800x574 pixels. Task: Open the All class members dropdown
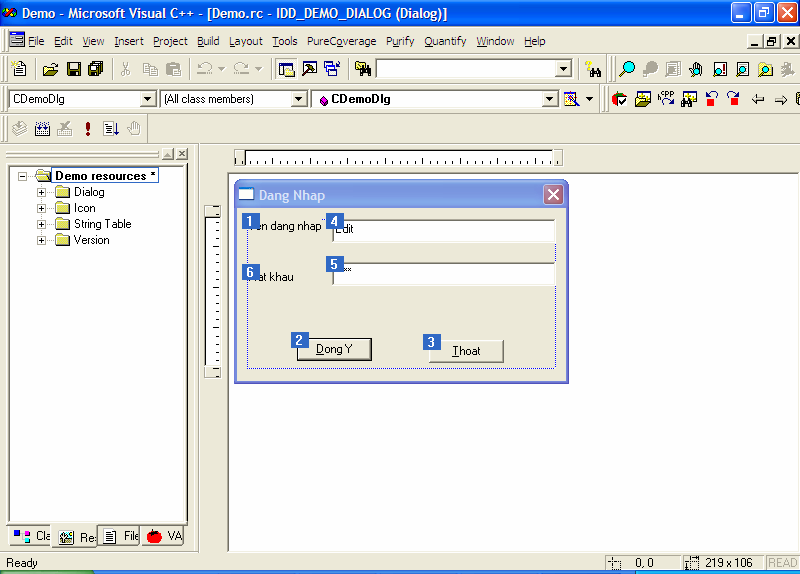coord(298,99)
